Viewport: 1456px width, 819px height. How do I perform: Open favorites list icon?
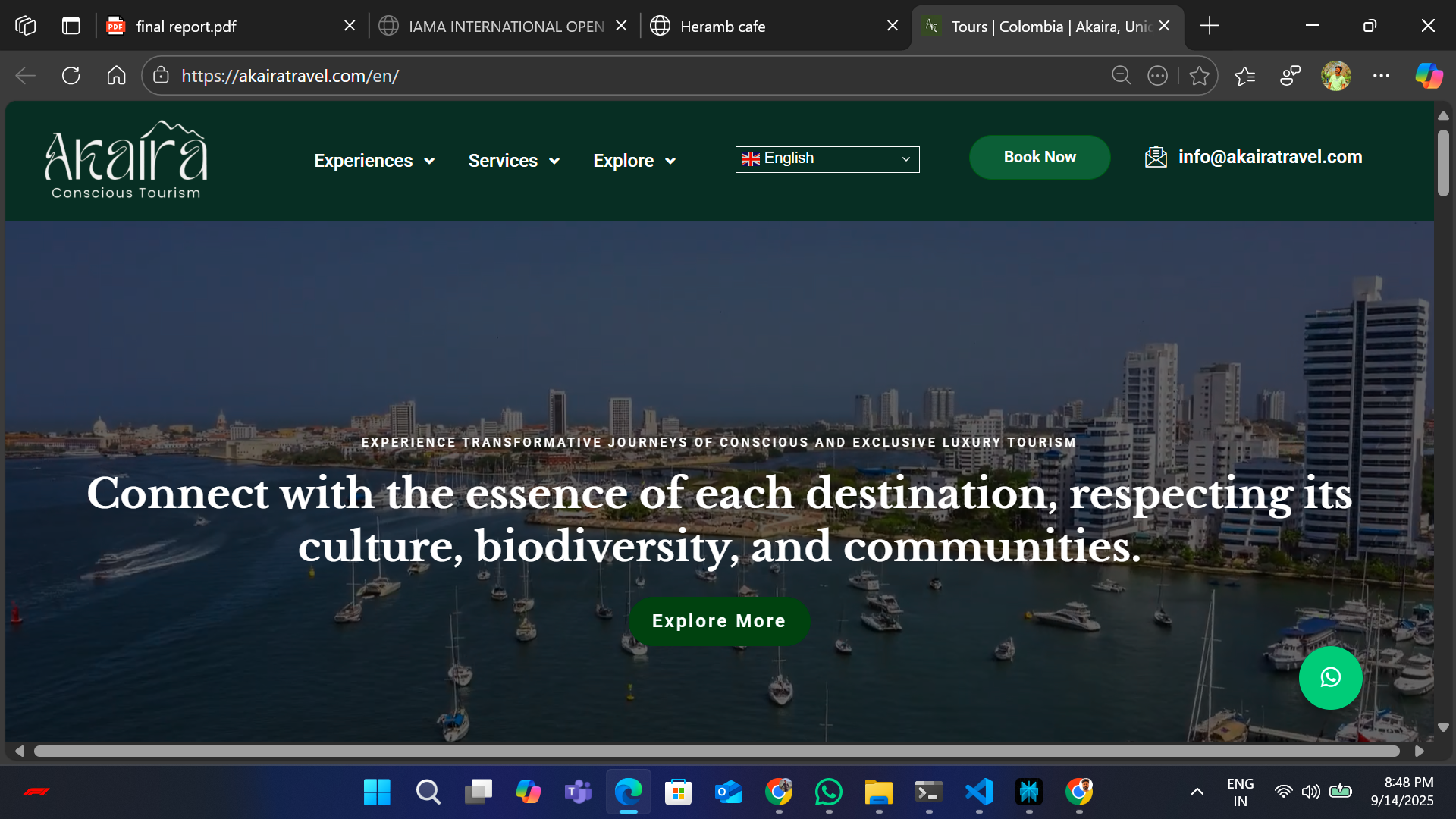click(x=1244, y=76)
